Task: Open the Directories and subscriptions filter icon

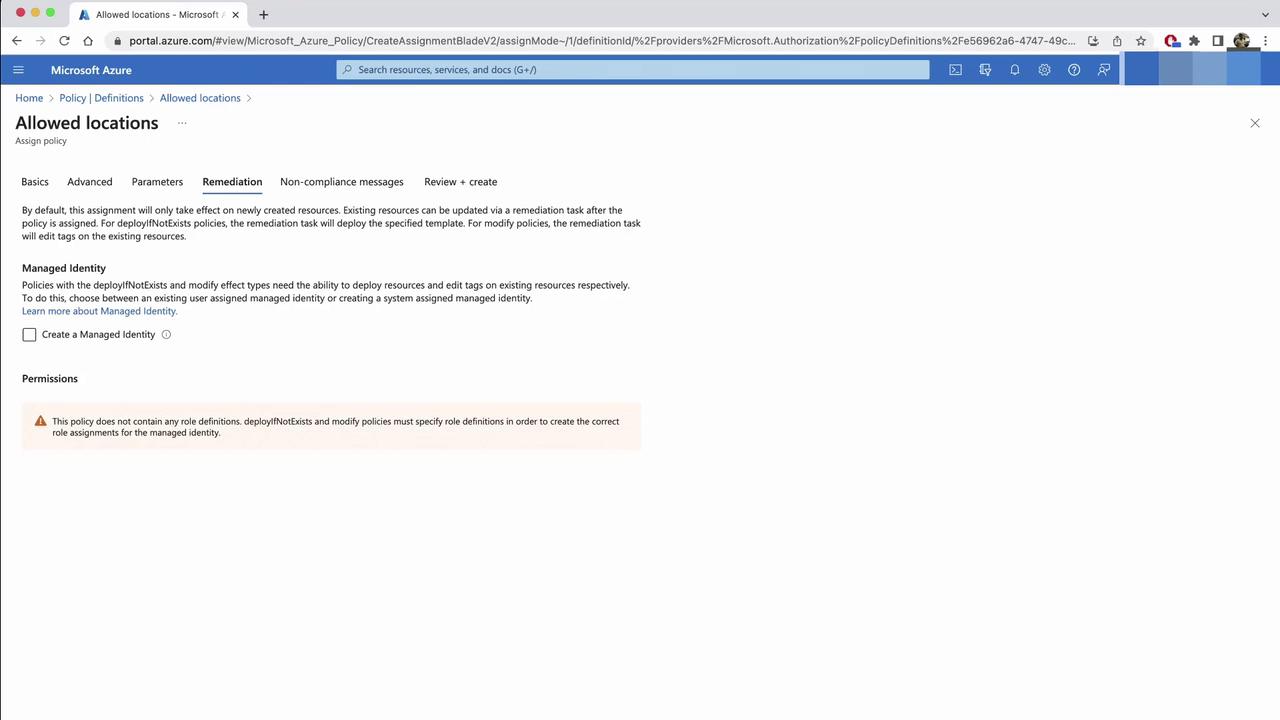Action: tap(985, 70)
